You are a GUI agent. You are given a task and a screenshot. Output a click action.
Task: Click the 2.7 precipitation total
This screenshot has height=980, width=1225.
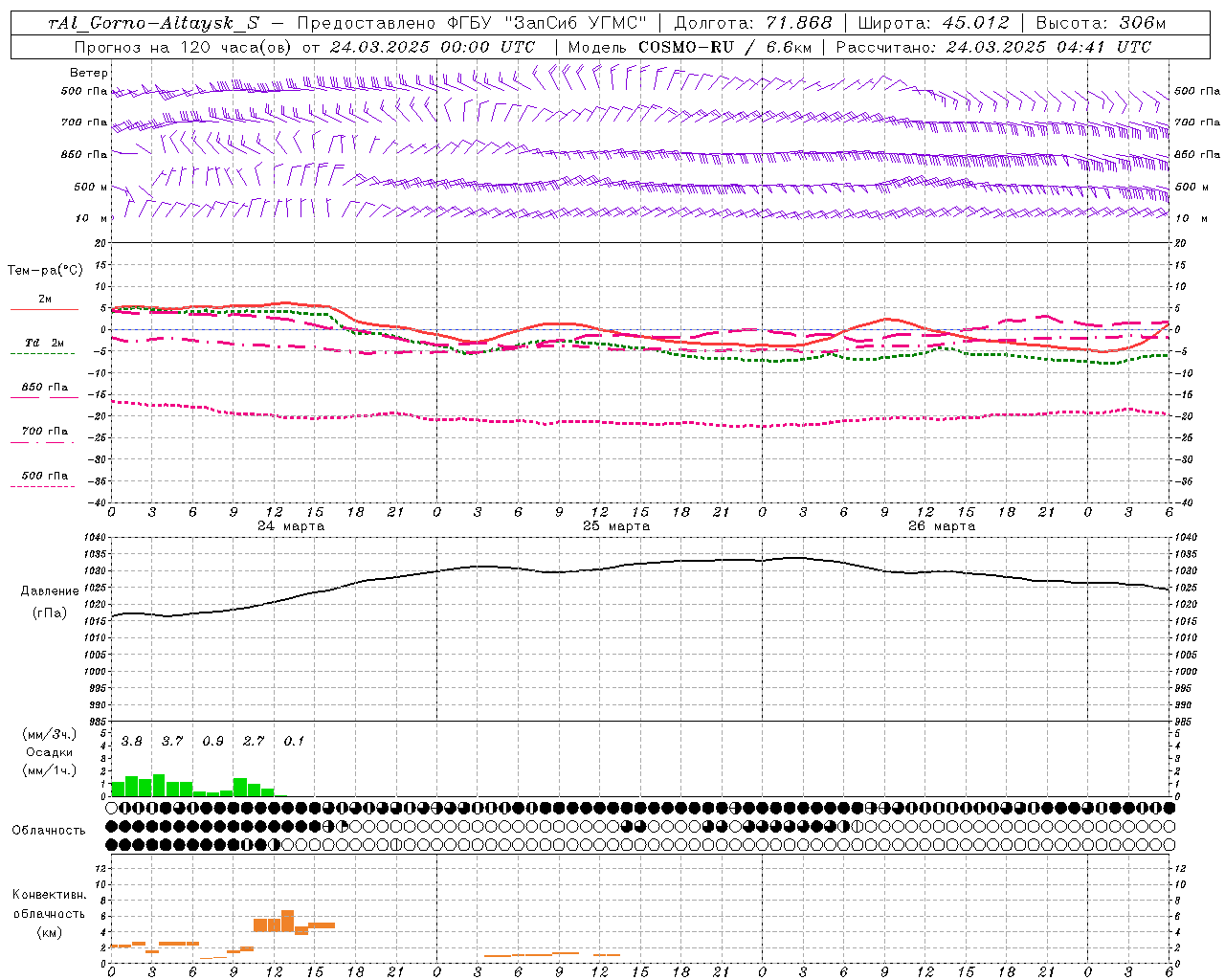tap(254, 742)
